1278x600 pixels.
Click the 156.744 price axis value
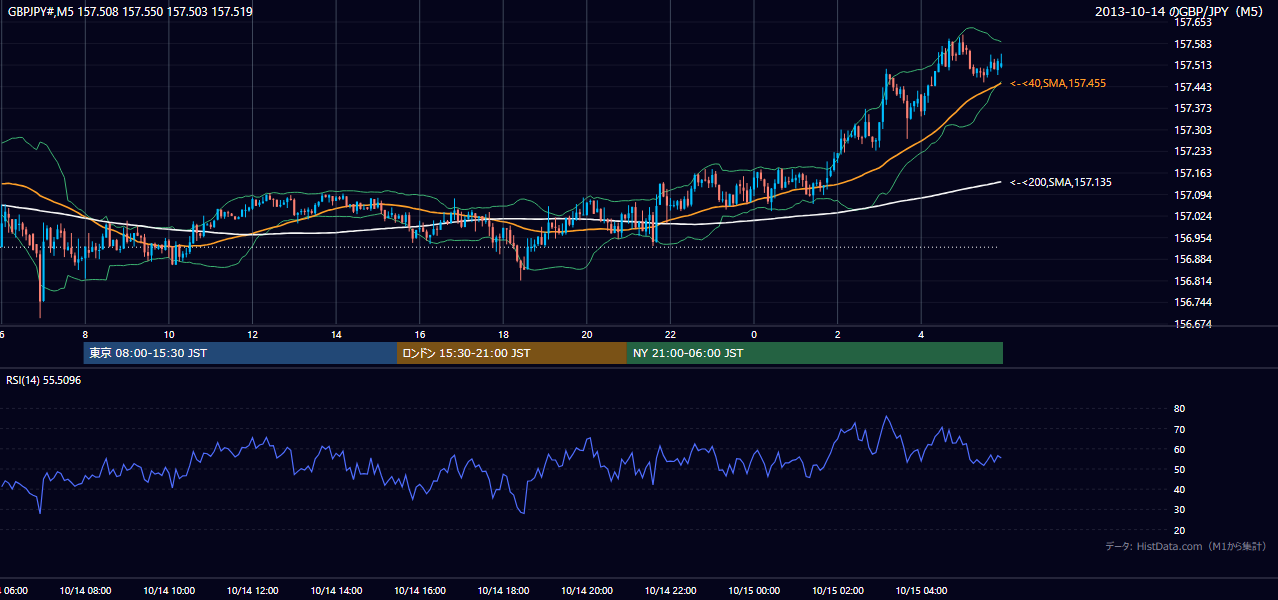point(1193,302)
